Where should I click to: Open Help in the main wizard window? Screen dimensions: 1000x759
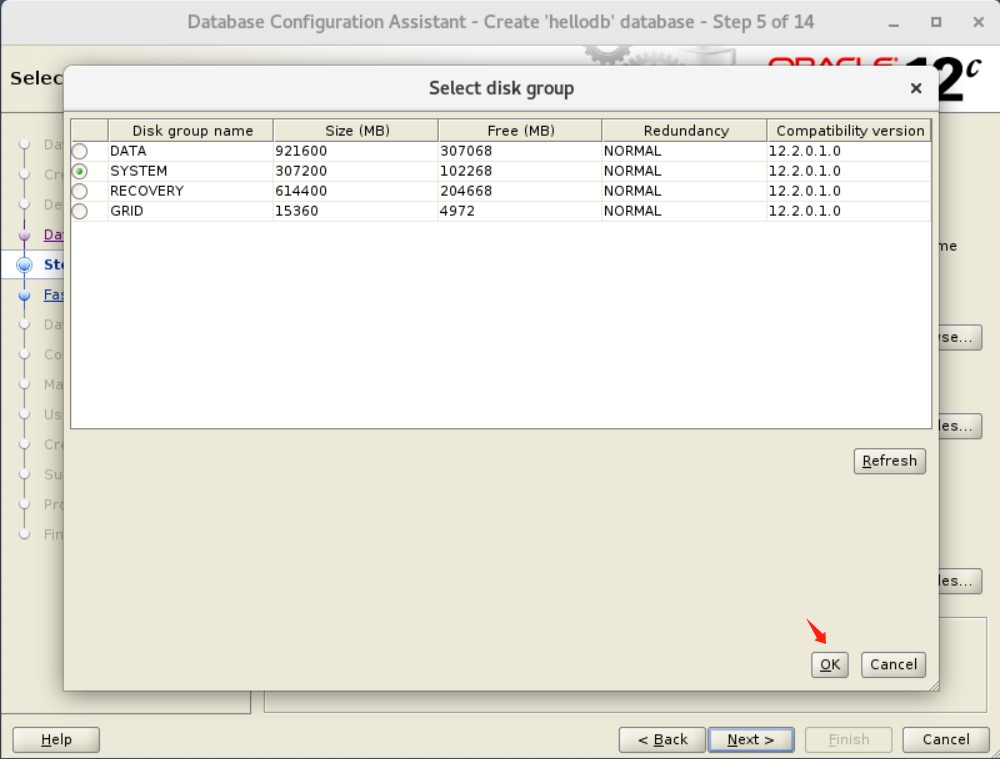pos(56,740)
